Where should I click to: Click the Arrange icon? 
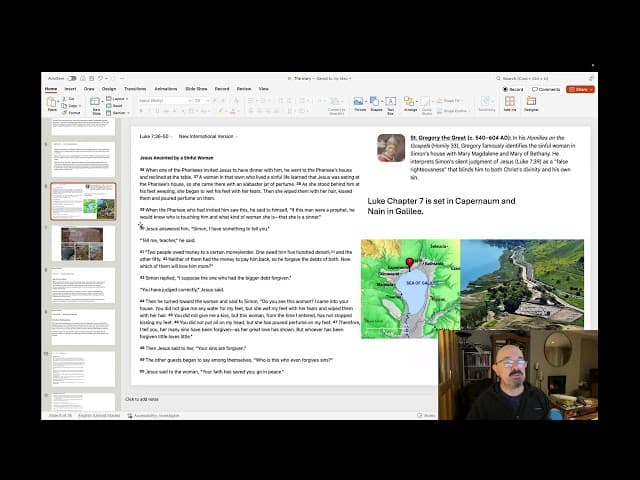coord(411,101)
